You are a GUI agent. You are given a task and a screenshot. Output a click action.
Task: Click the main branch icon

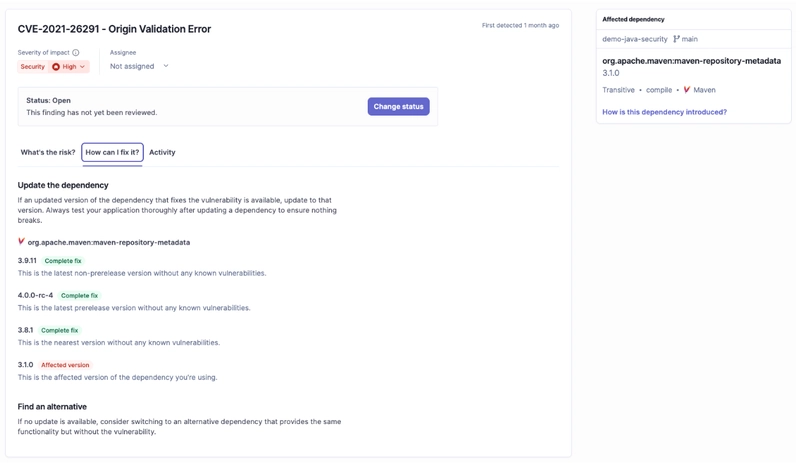pyautogui.click(x=677, y=39)
